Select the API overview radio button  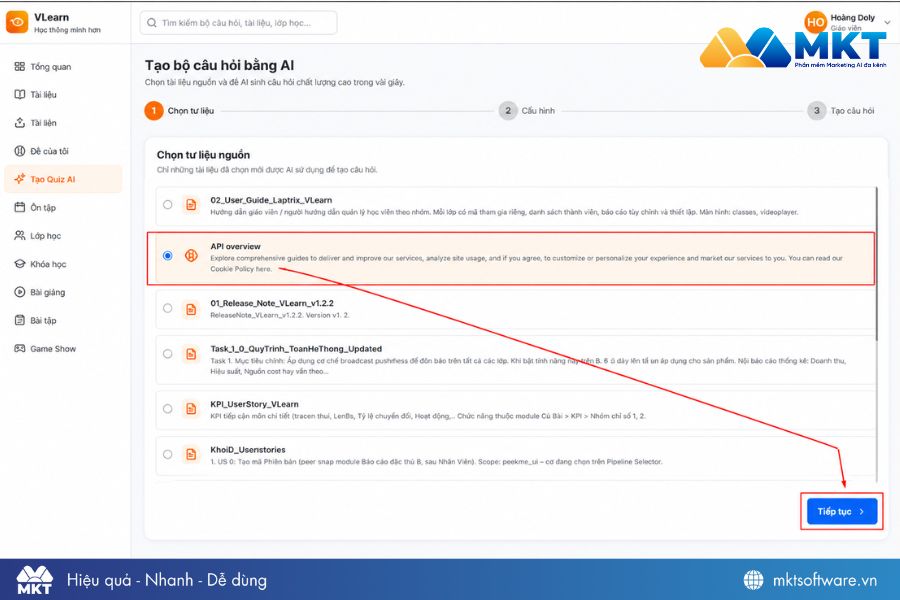click(x=168, y=256)
